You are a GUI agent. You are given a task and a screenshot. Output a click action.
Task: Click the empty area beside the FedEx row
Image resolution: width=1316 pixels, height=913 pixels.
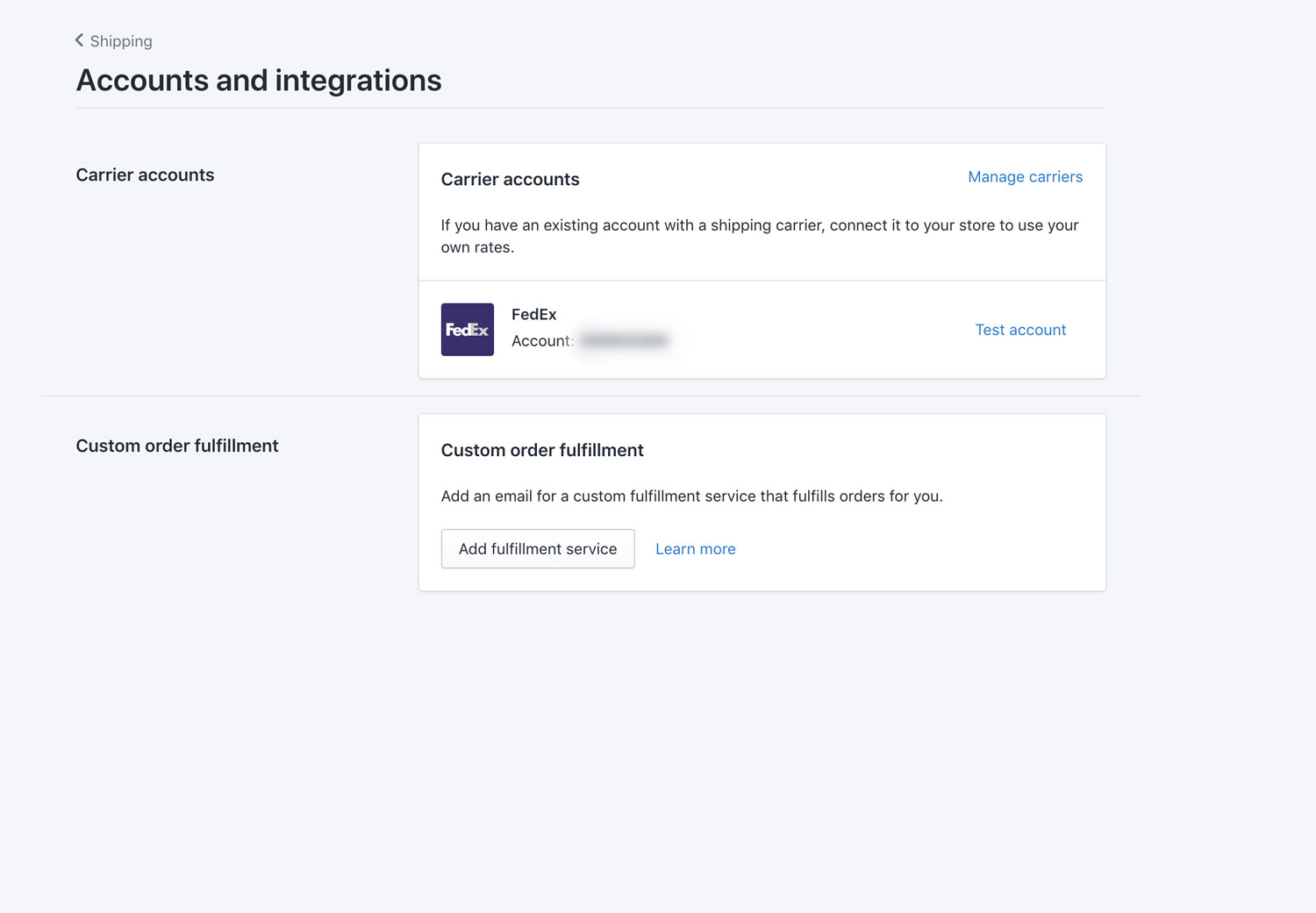[816, 330]
